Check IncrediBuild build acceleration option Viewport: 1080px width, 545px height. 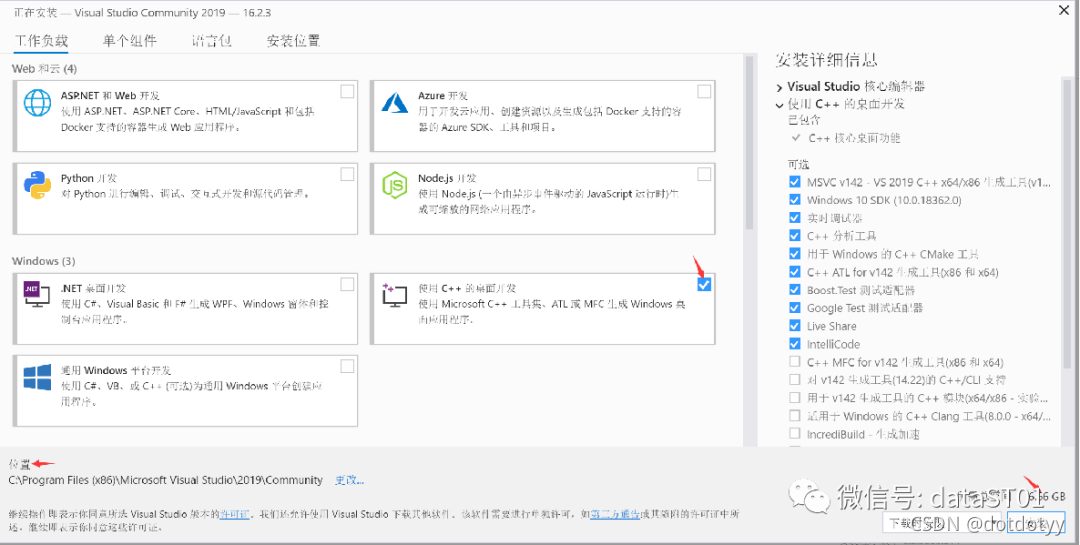pos(794,434)
